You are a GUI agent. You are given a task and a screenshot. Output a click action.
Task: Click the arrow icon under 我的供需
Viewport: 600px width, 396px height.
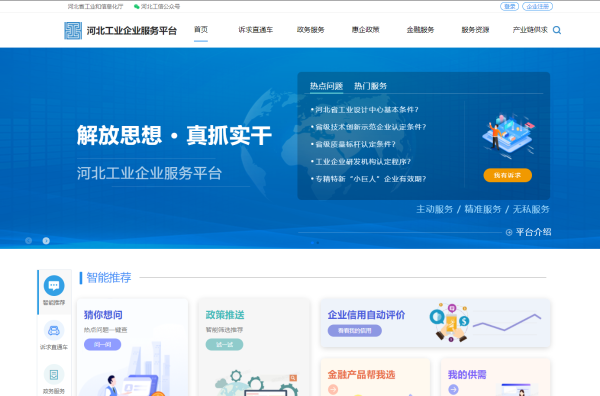pyautogui.click(x=453, y=389)
